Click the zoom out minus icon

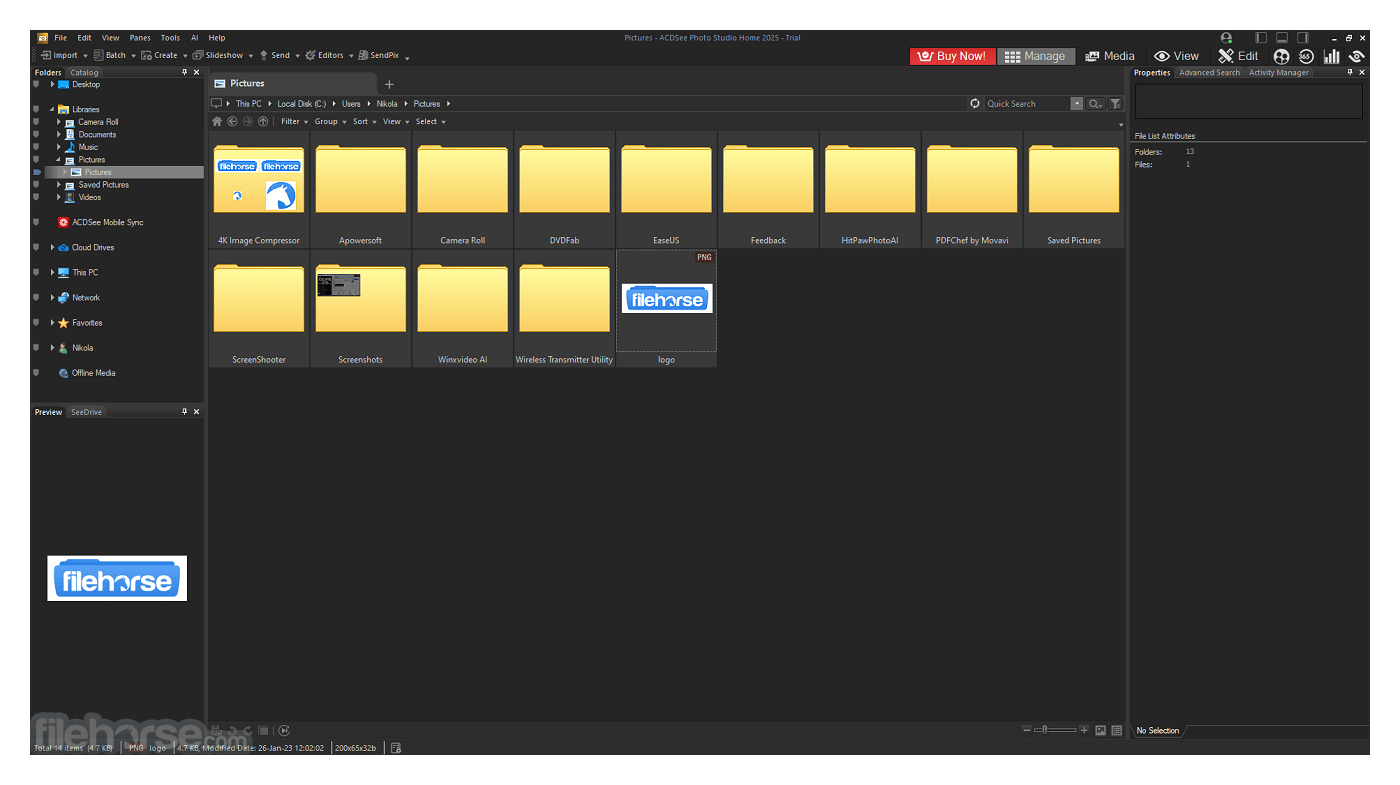[1026, 731]
